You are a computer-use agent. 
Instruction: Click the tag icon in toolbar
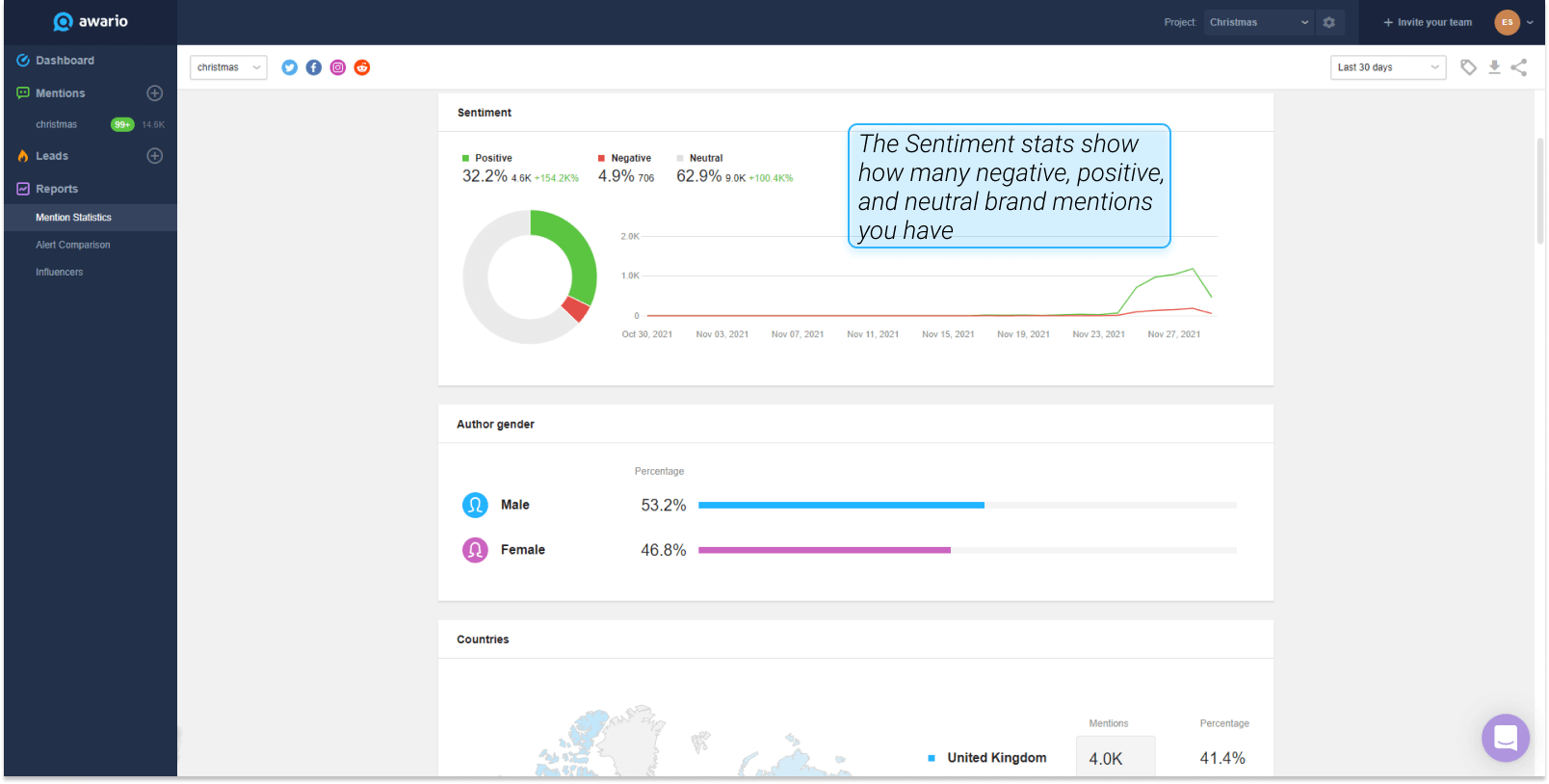(1468, 67)
